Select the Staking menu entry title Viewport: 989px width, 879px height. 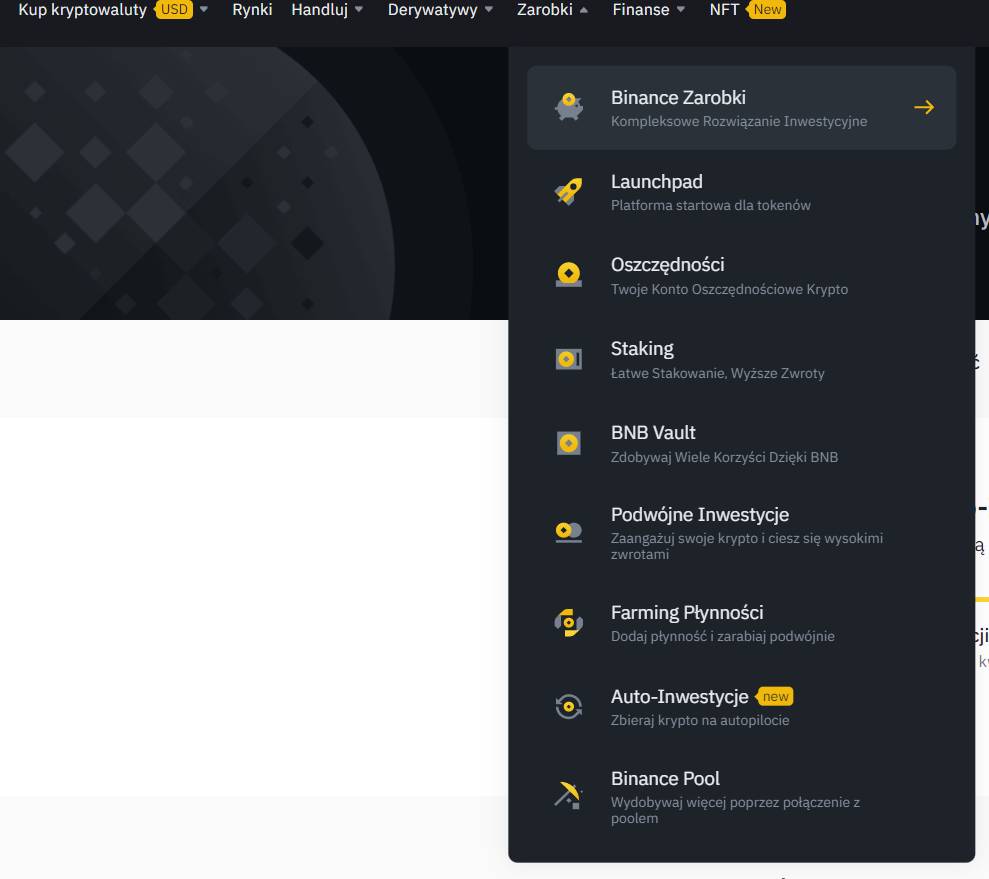(x=642, y=349)
